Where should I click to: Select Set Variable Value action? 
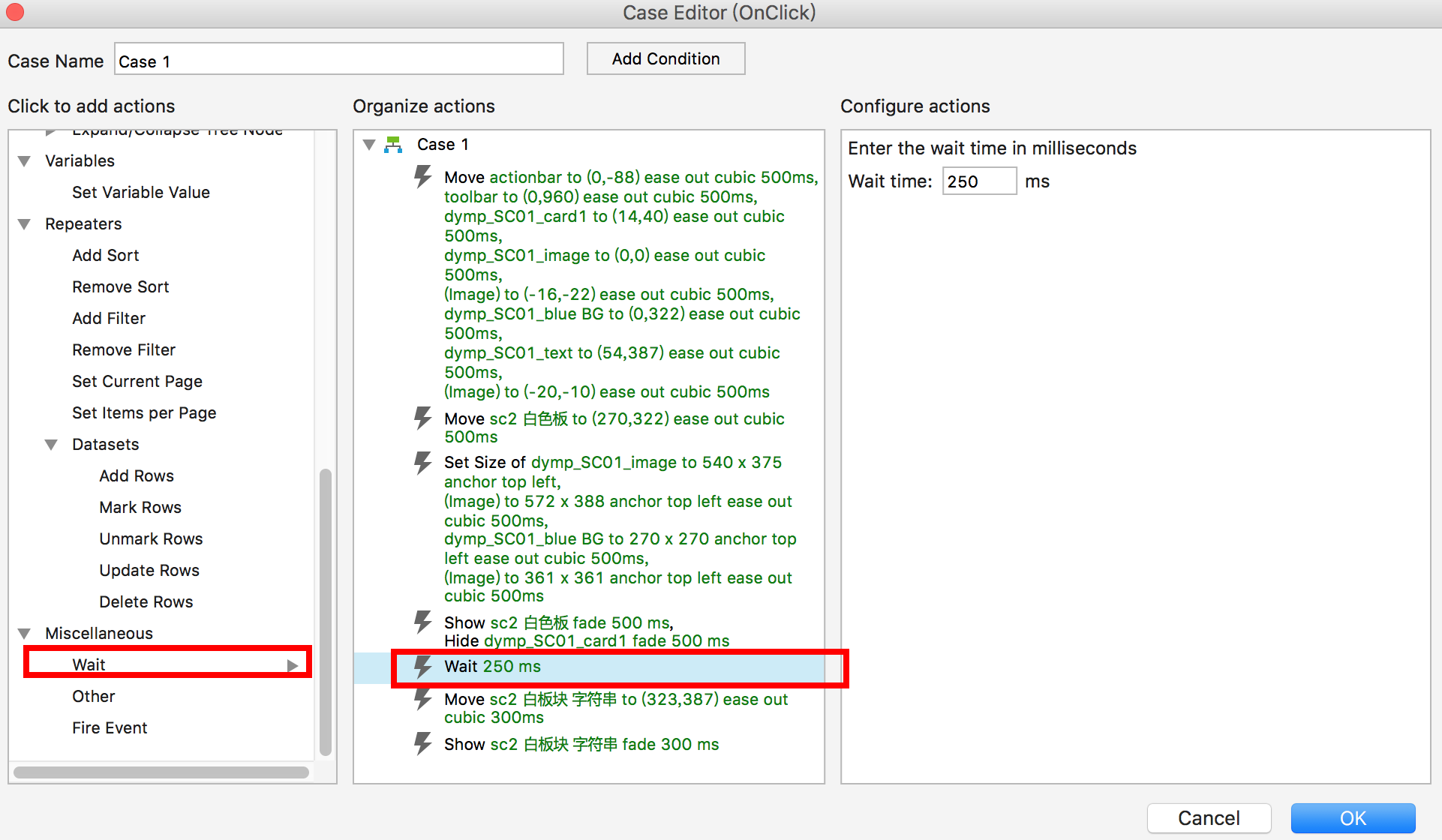[x=140, y=192]
